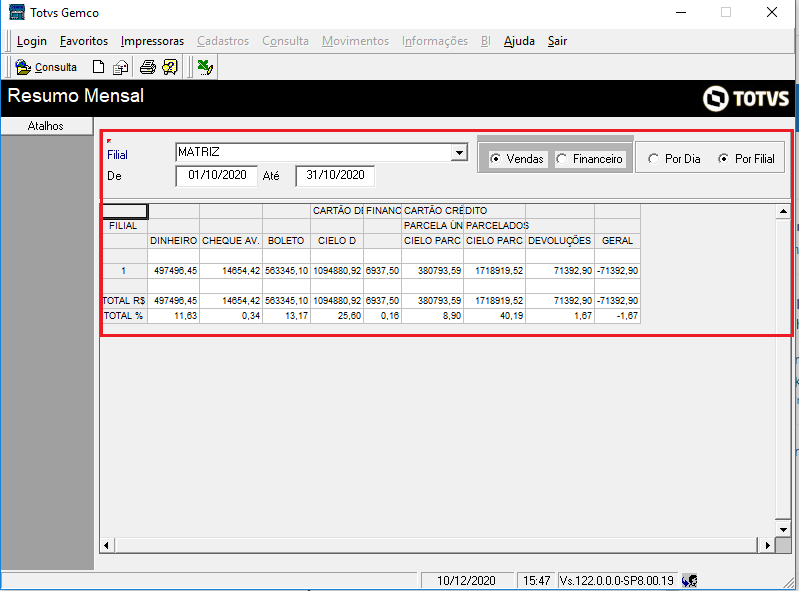This screenshot has width=799, height=591.
Task: Click the horizontal scroll left arrow
Action: pos(106,545)
